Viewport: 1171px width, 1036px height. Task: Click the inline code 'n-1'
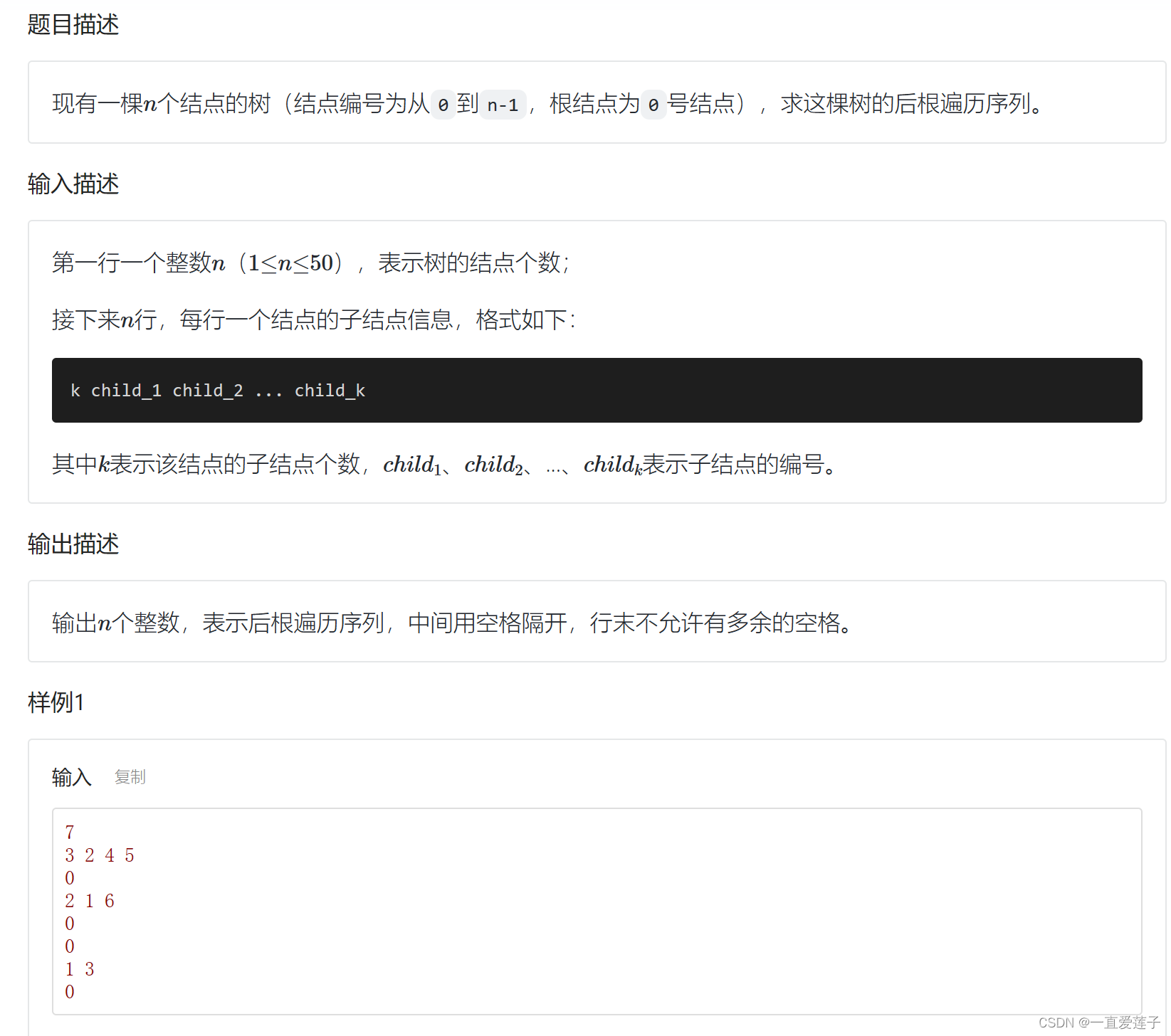coord(503,105)
